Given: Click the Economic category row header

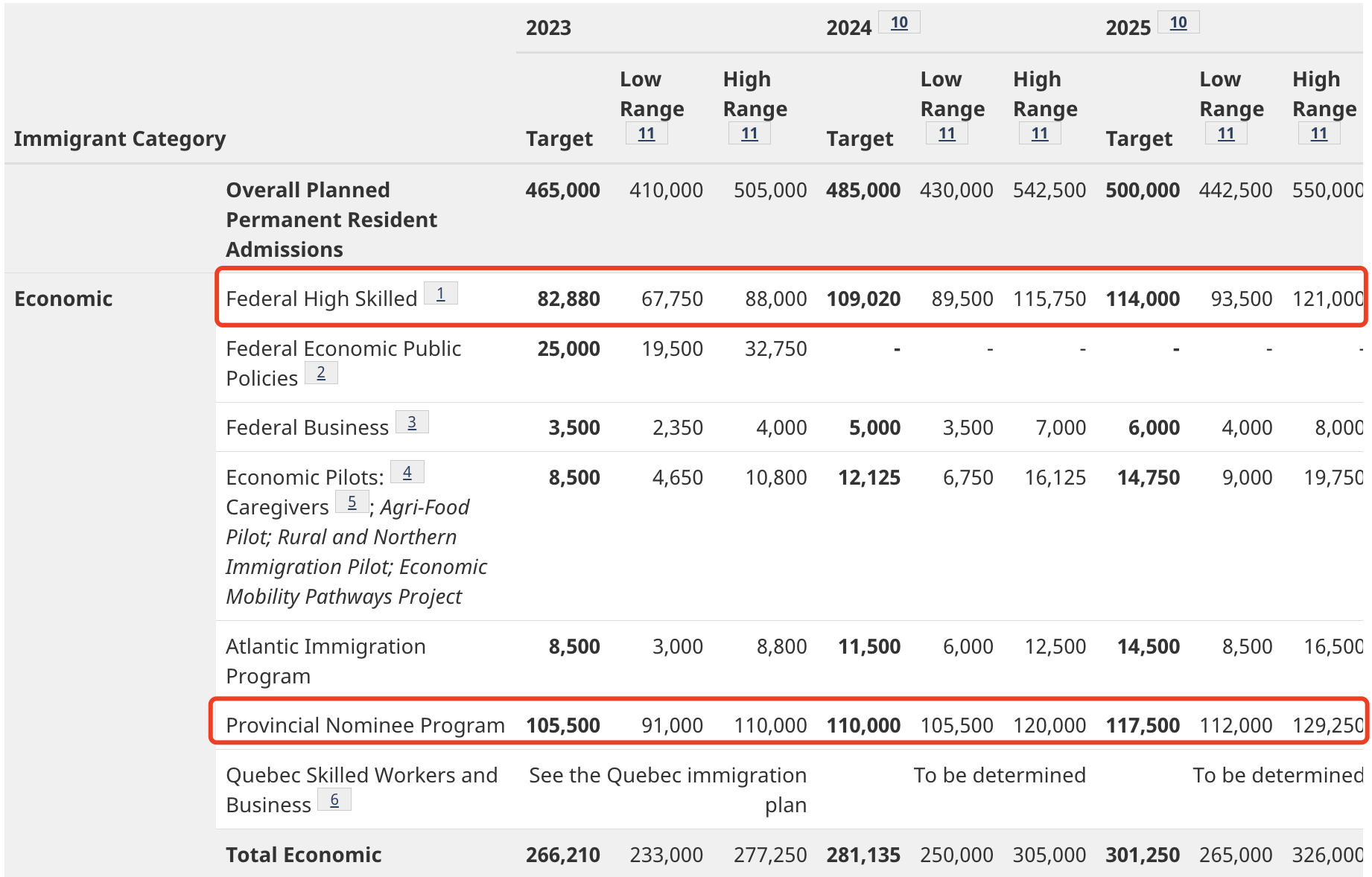Looking at the screenshot, I should pyautogui.click(x=63, y=299).
